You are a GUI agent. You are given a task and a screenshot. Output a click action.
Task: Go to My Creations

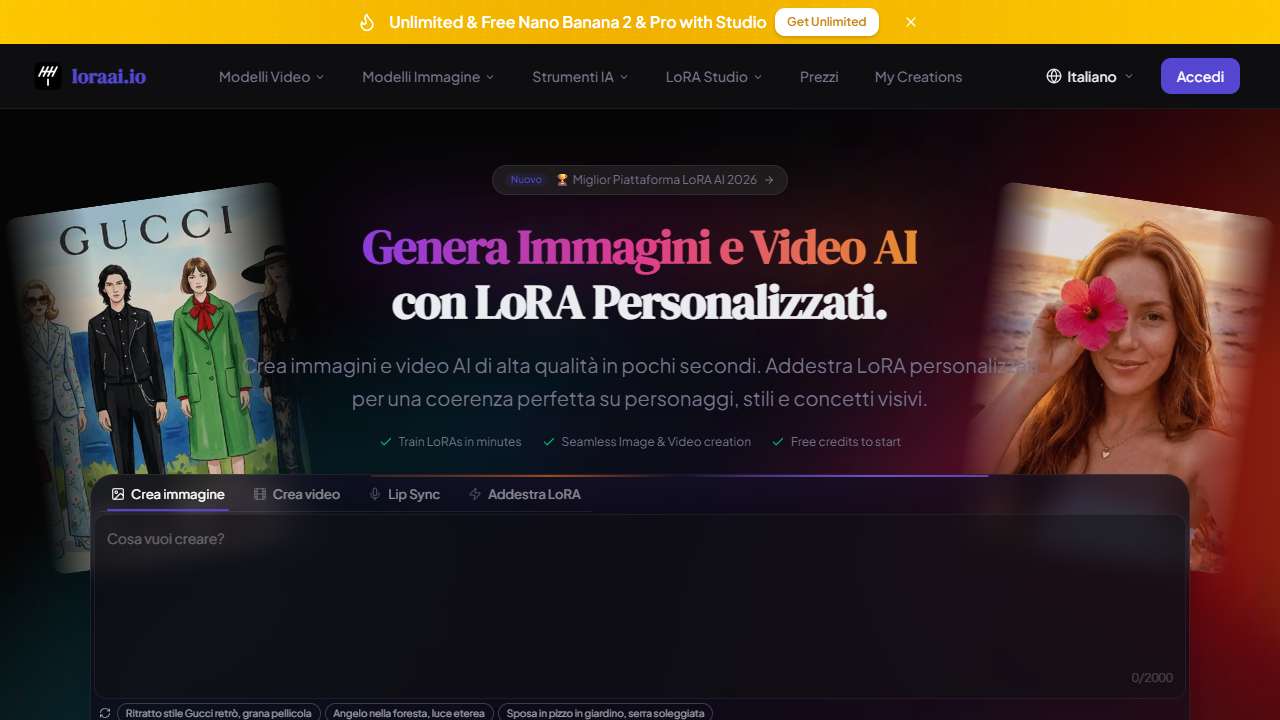tap(918, 76)
